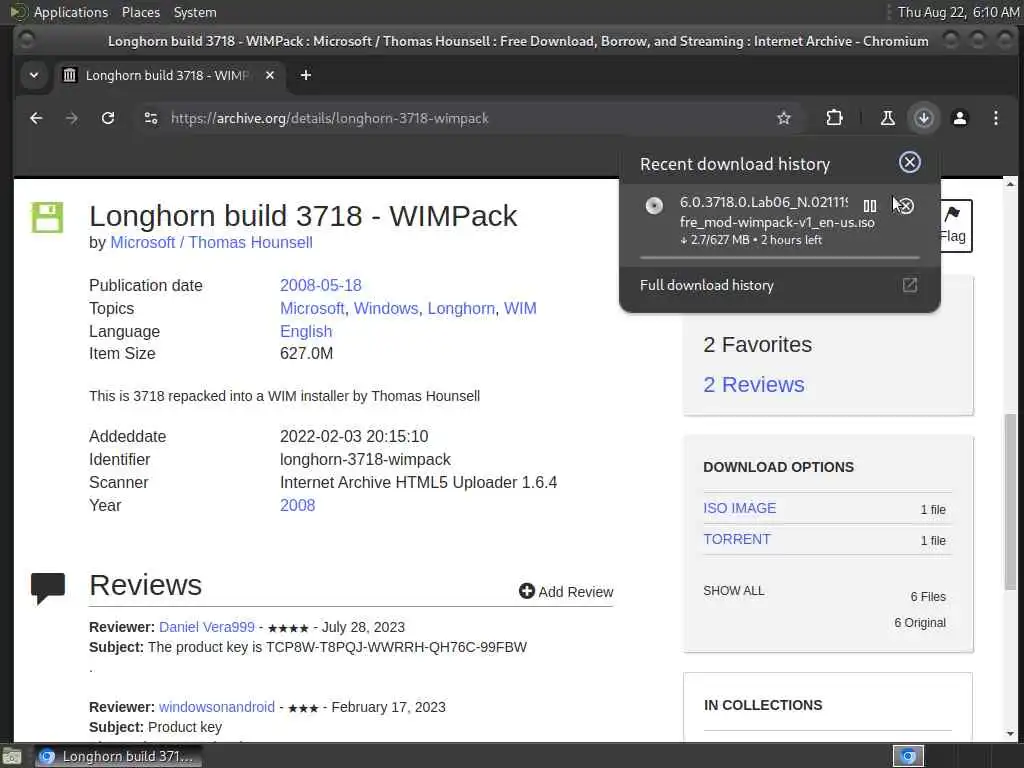Open reviewer Daniel Vera999 profile
Viewport: 1024px width, 768px height.
(206, 627)
